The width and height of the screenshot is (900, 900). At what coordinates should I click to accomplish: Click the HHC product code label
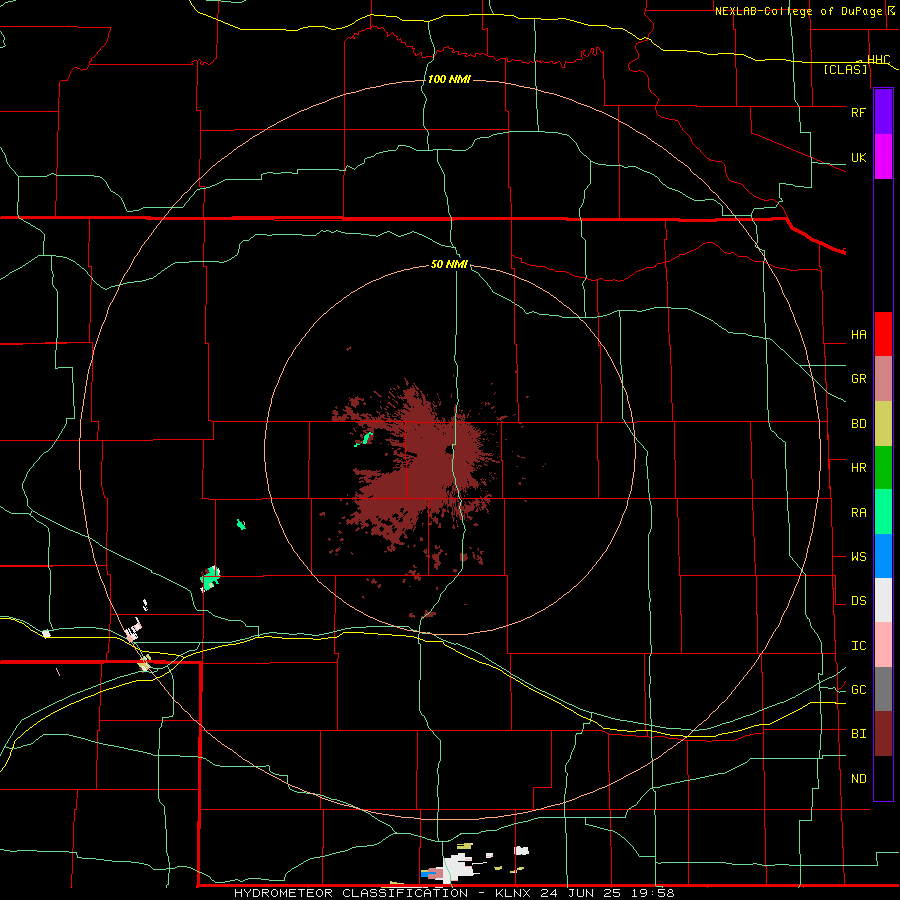tap(878, 60)
